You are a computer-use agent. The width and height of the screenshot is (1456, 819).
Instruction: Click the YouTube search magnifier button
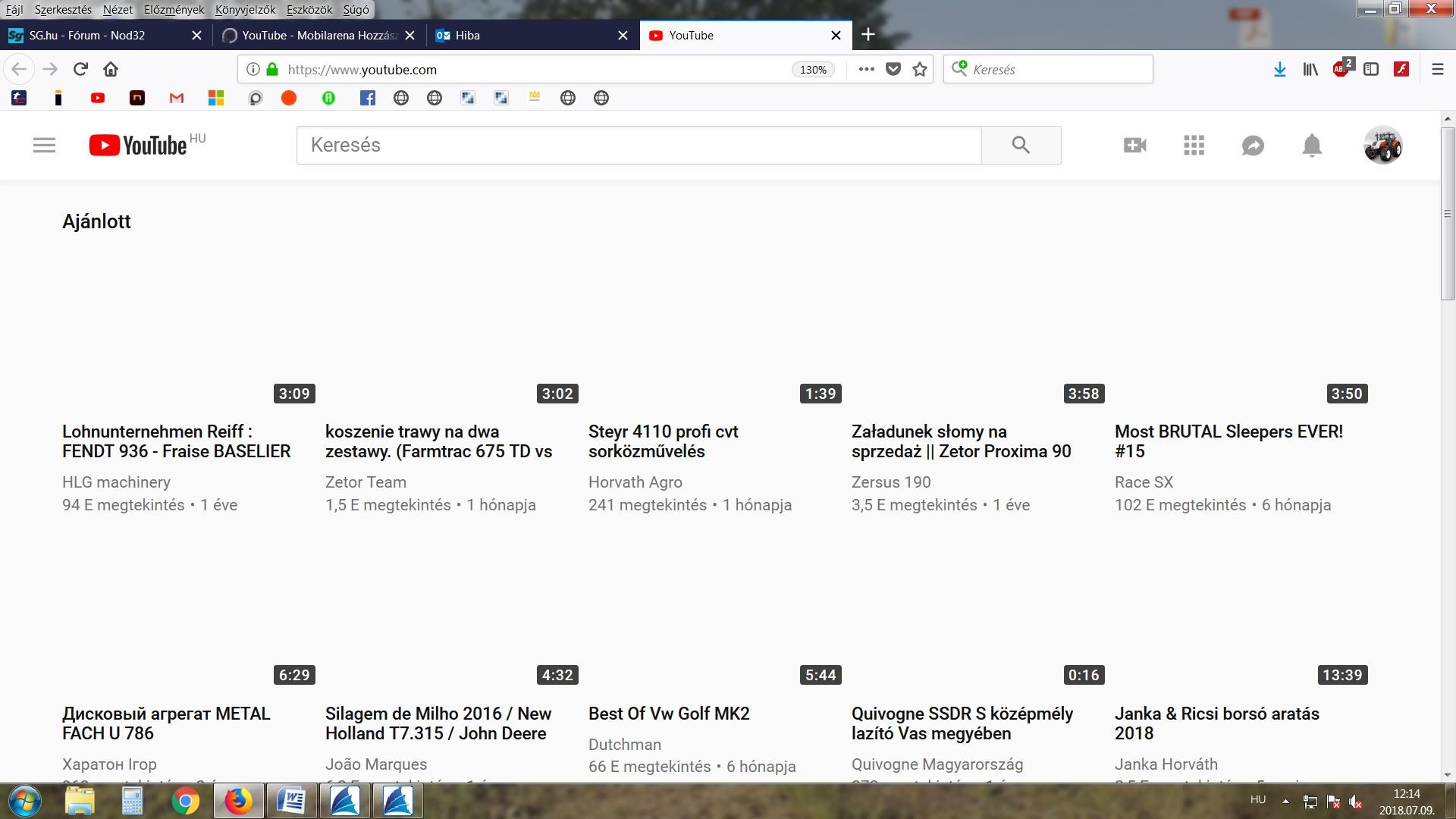(x=1021, y=145)
